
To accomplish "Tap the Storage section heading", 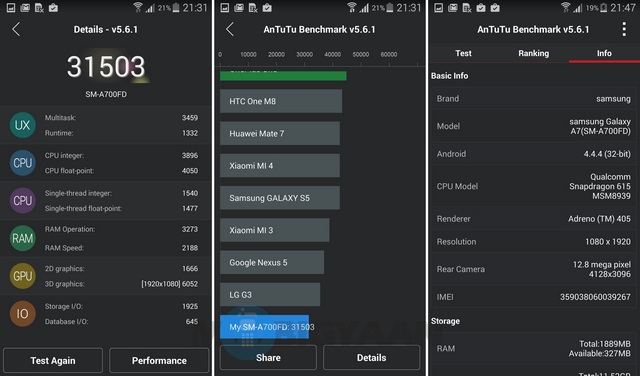I will click(445, 321).
